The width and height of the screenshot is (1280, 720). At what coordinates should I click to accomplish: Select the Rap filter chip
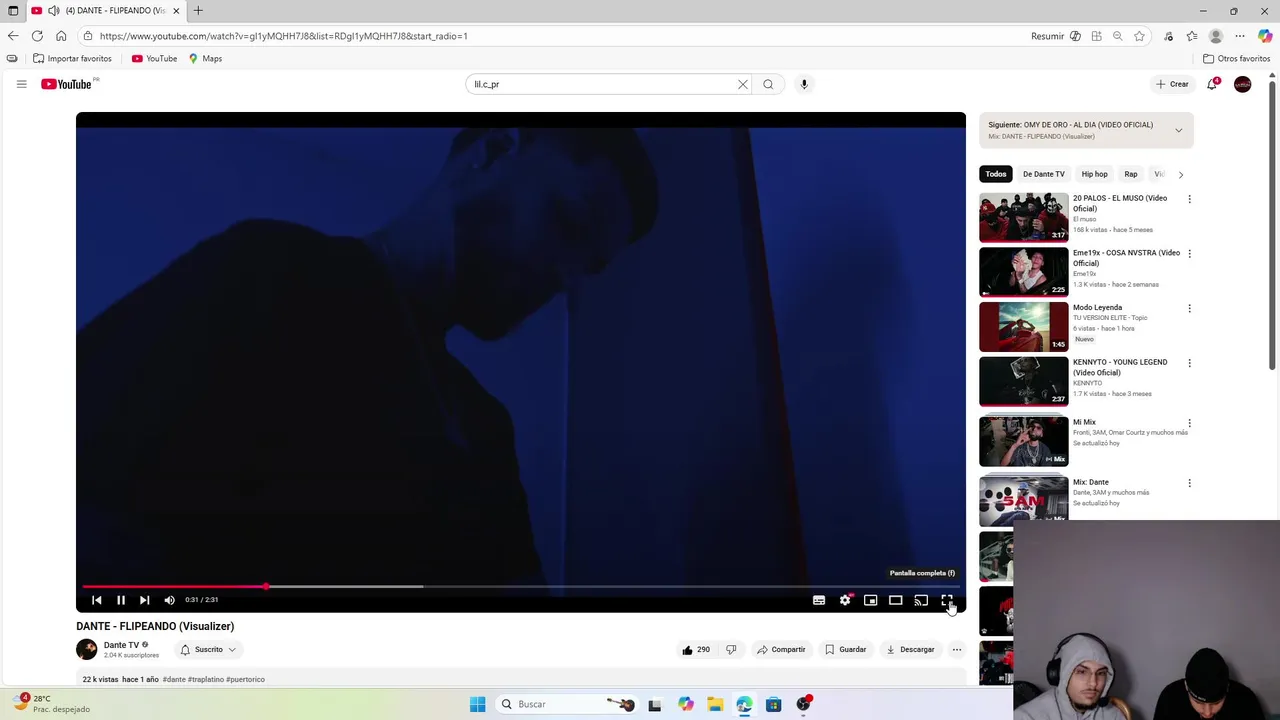pos(1130,174)
